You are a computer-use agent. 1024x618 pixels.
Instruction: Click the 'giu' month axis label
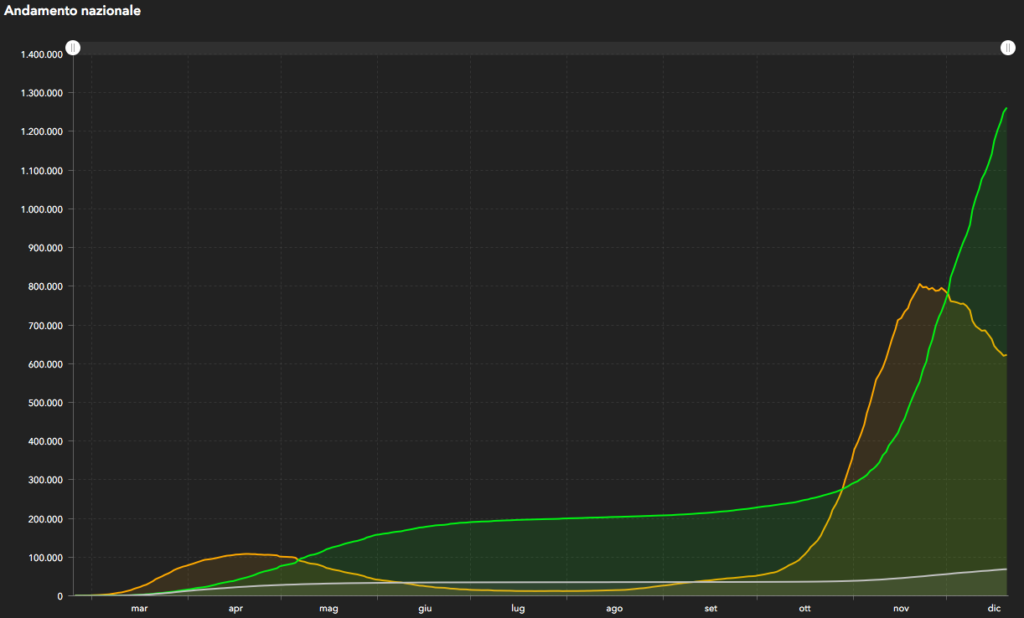click(425, 608)
